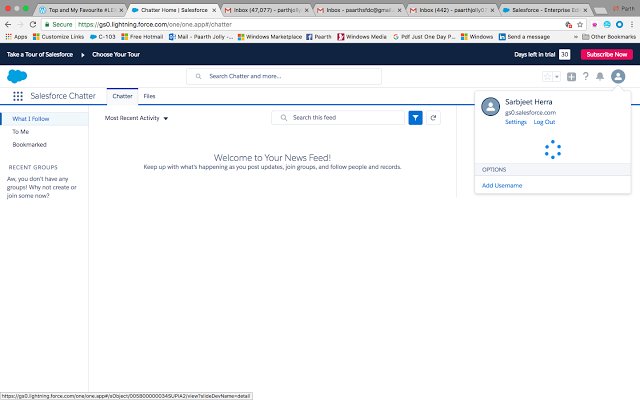Reload the page in browser
Screen dimensions: 640x400
point(33,24)
